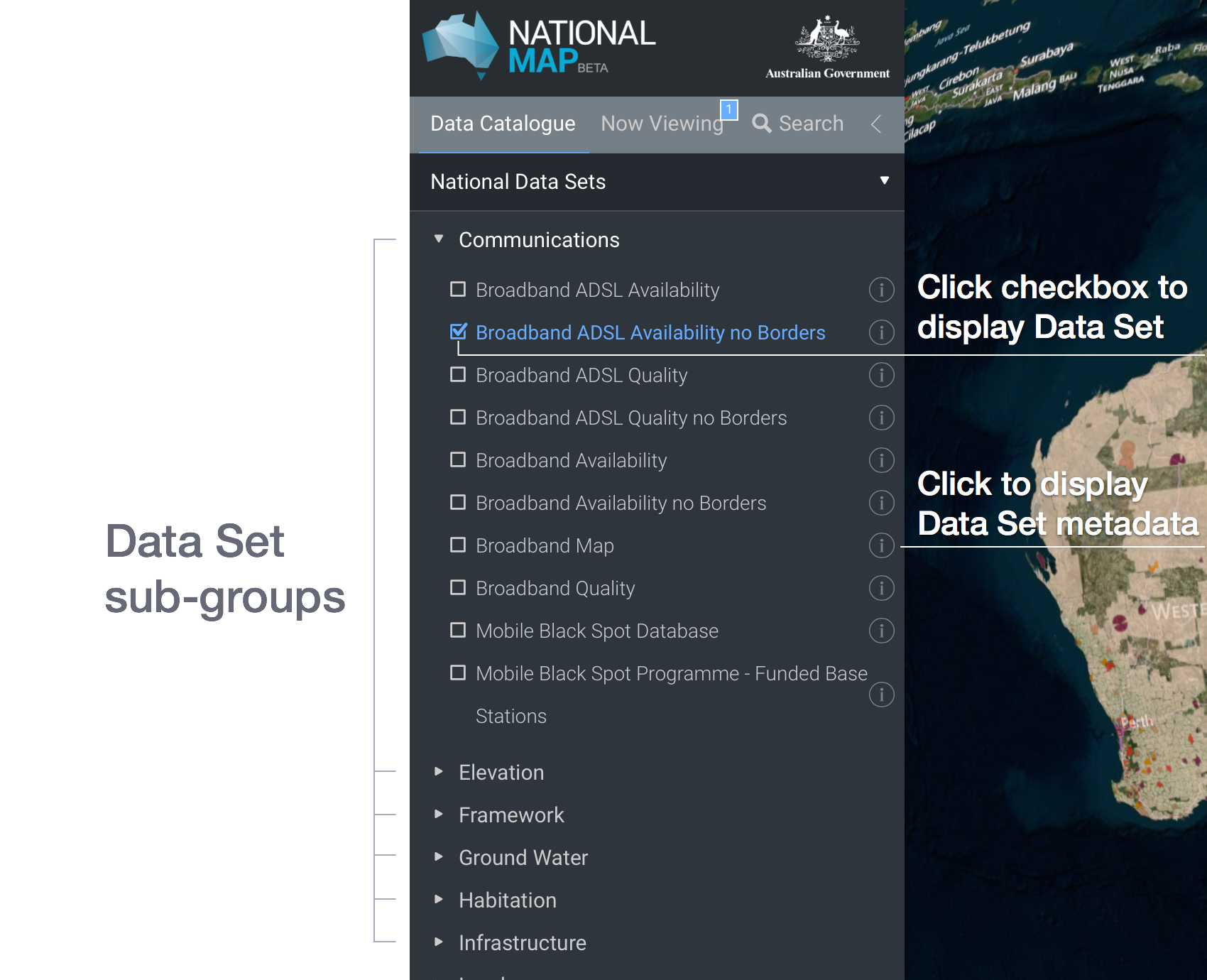The width and height of the screenshot is (1207, 980).
Task: Open info for Mobile Black Spot Database
Action: 881,631
